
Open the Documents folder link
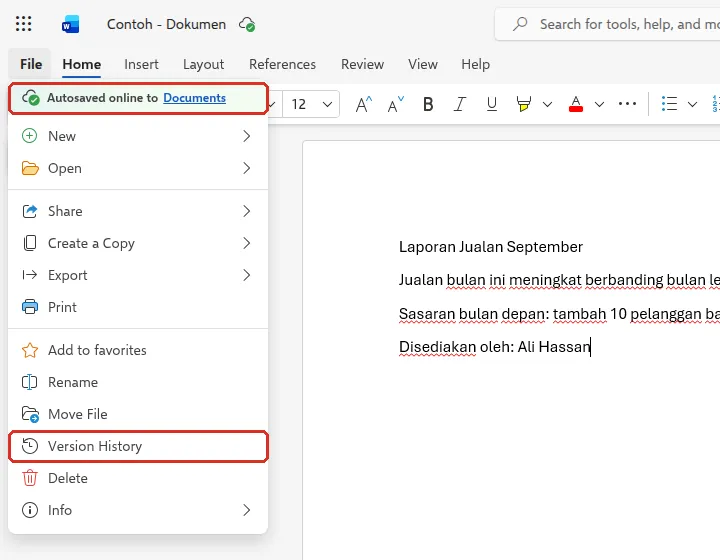pyautogui.click(x=194, y=98)
